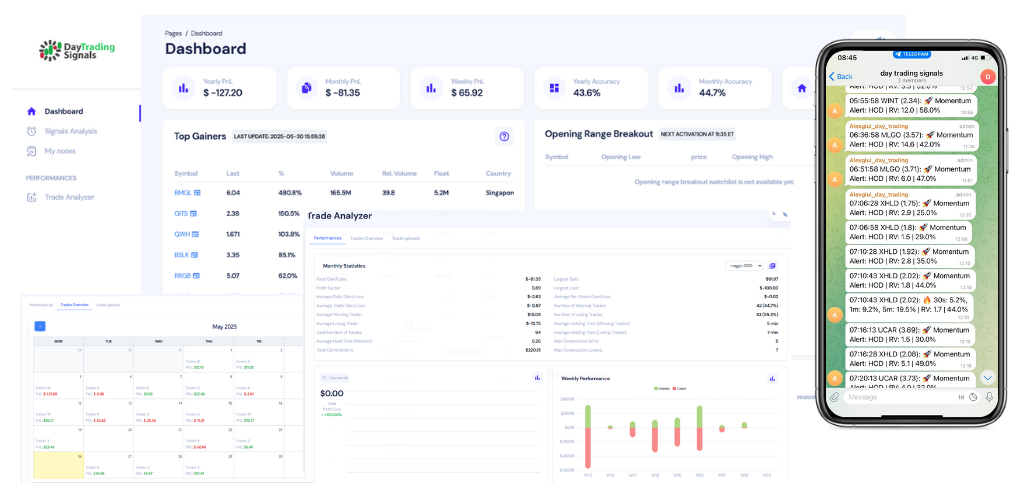Click the BMGL symbol link
Screen dimensions: 1024x500
(182, 192)
